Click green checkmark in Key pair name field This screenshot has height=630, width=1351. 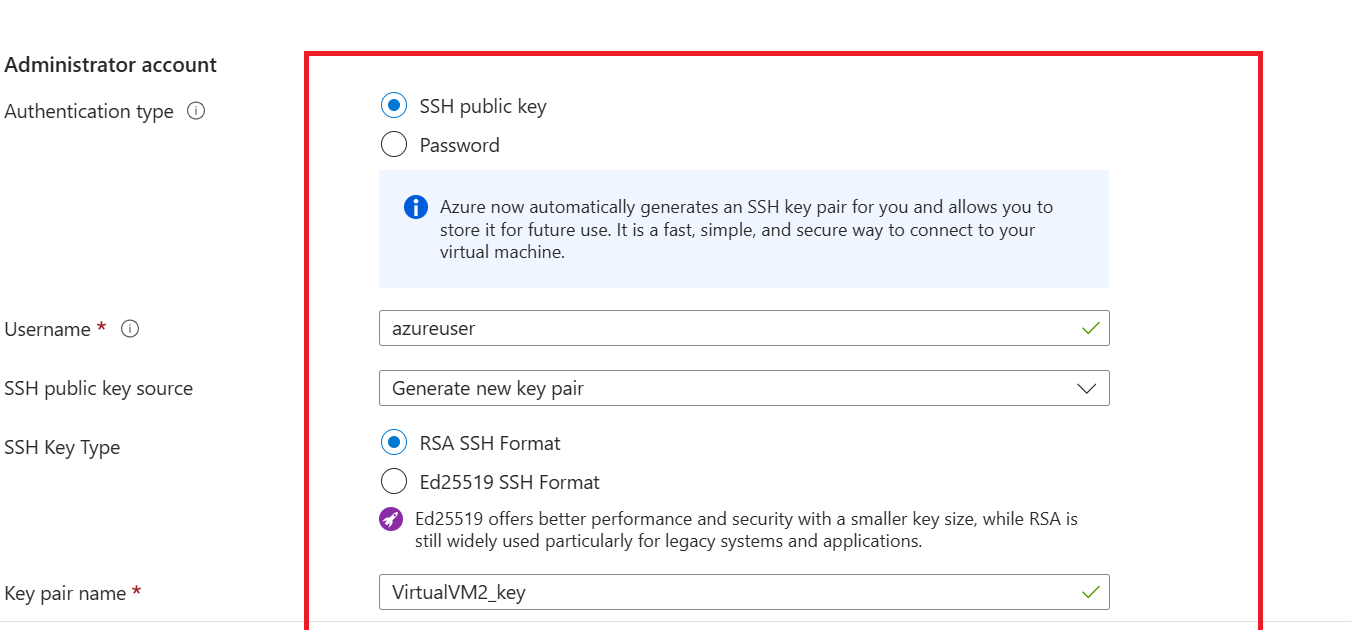point(1090,592)
